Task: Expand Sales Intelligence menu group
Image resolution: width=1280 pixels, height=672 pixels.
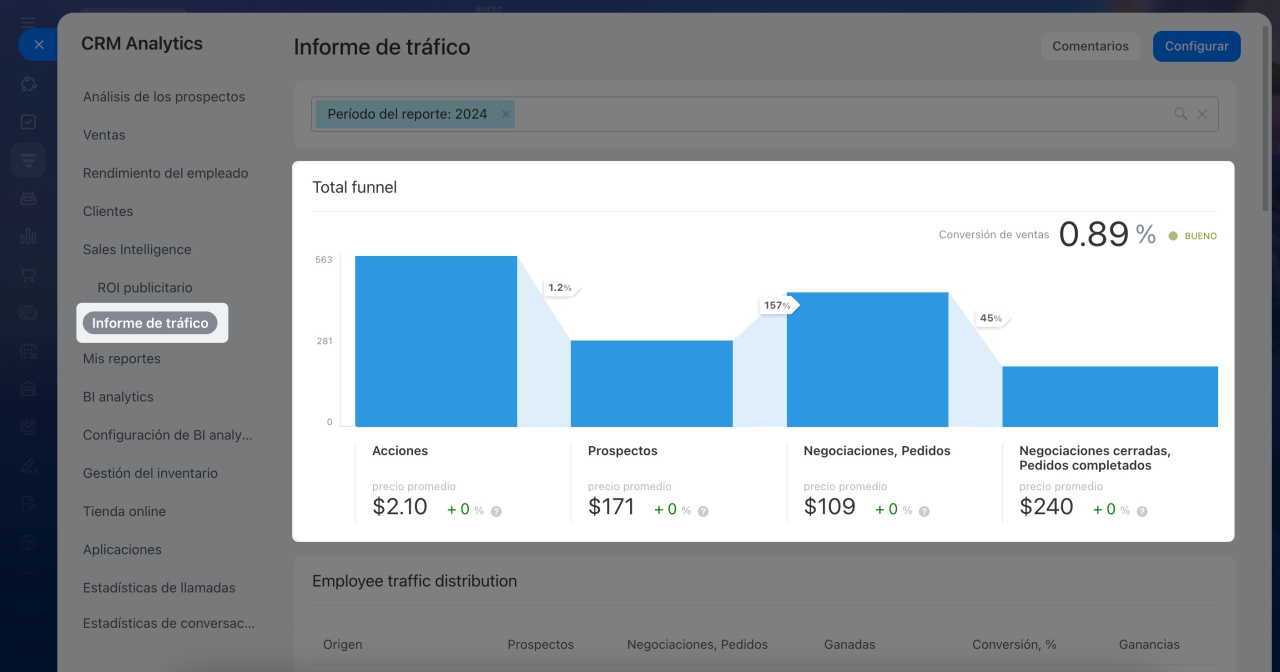Action: (x=137, y=249)
